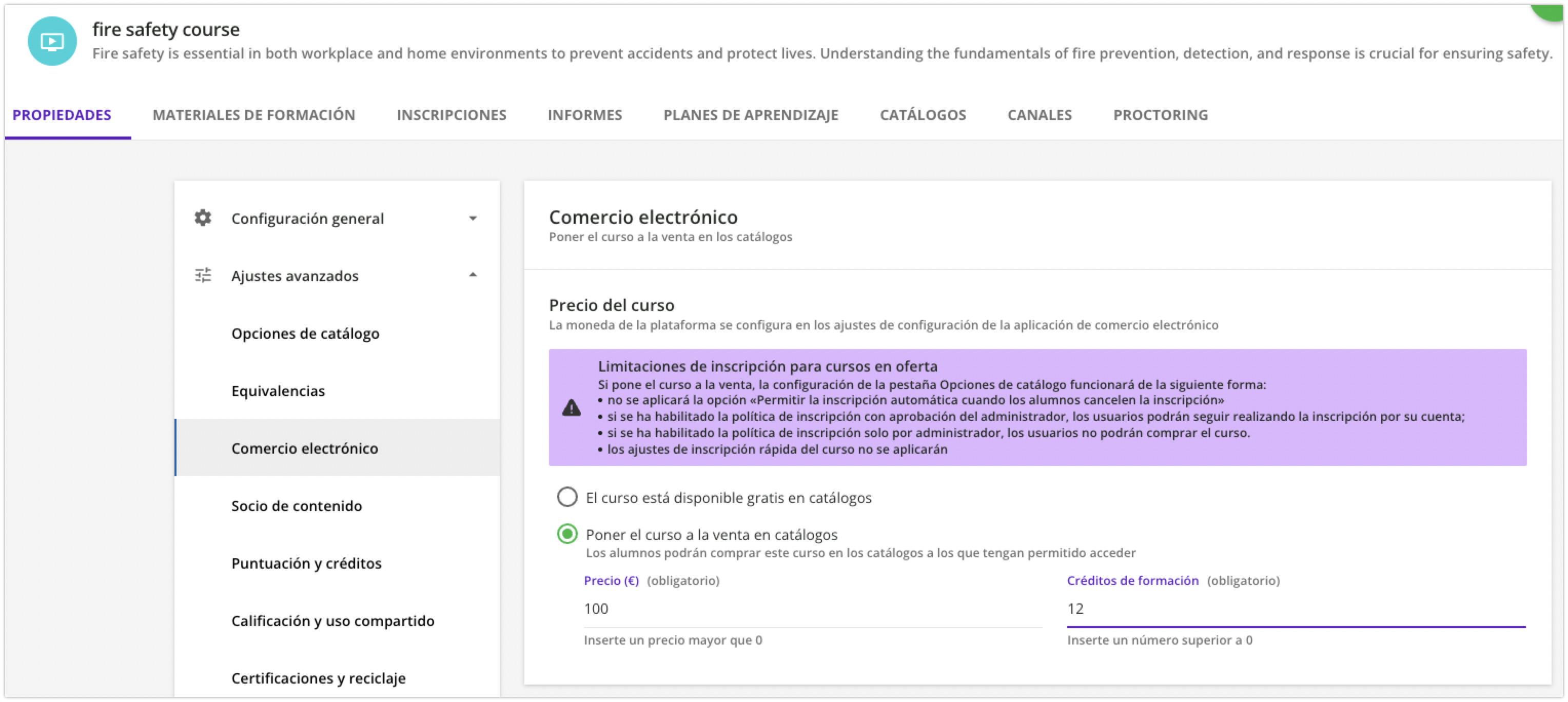Select the Equivalencias sidebar entry
1568x702 pixels.
tap(278, 391)
